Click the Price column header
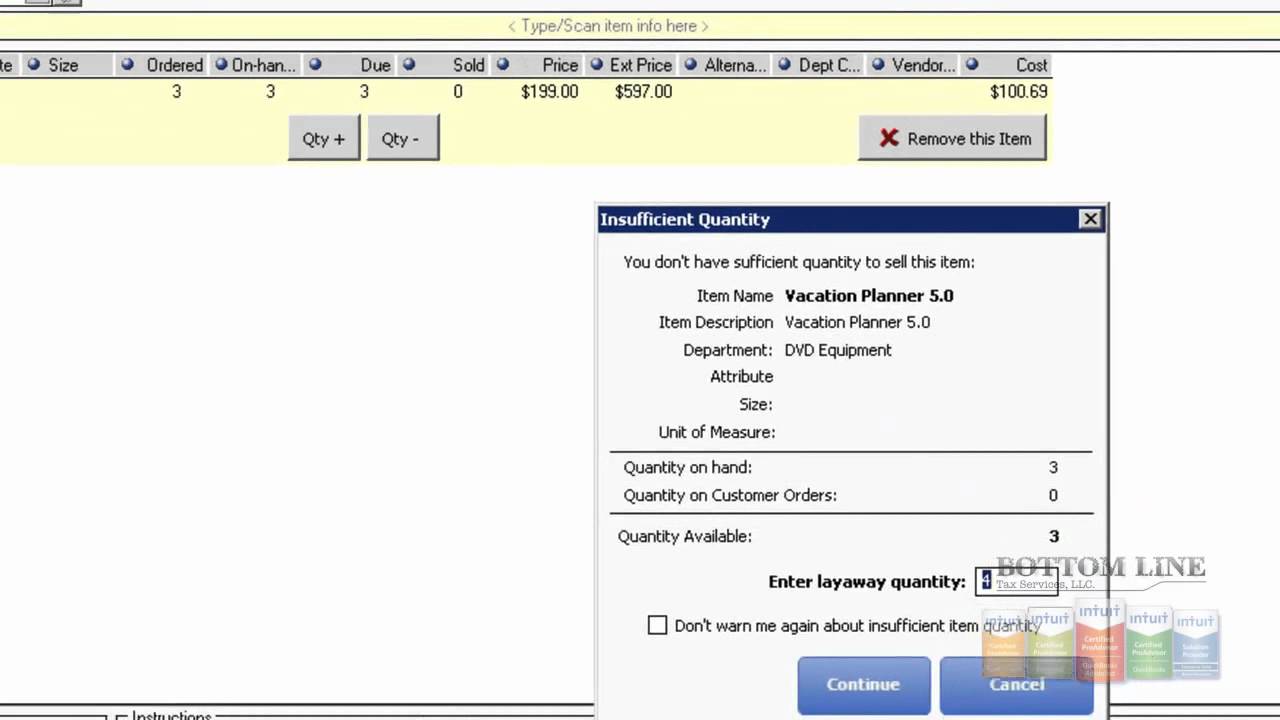This screenshot has width=1280, height=720. (x=538, y=65)
